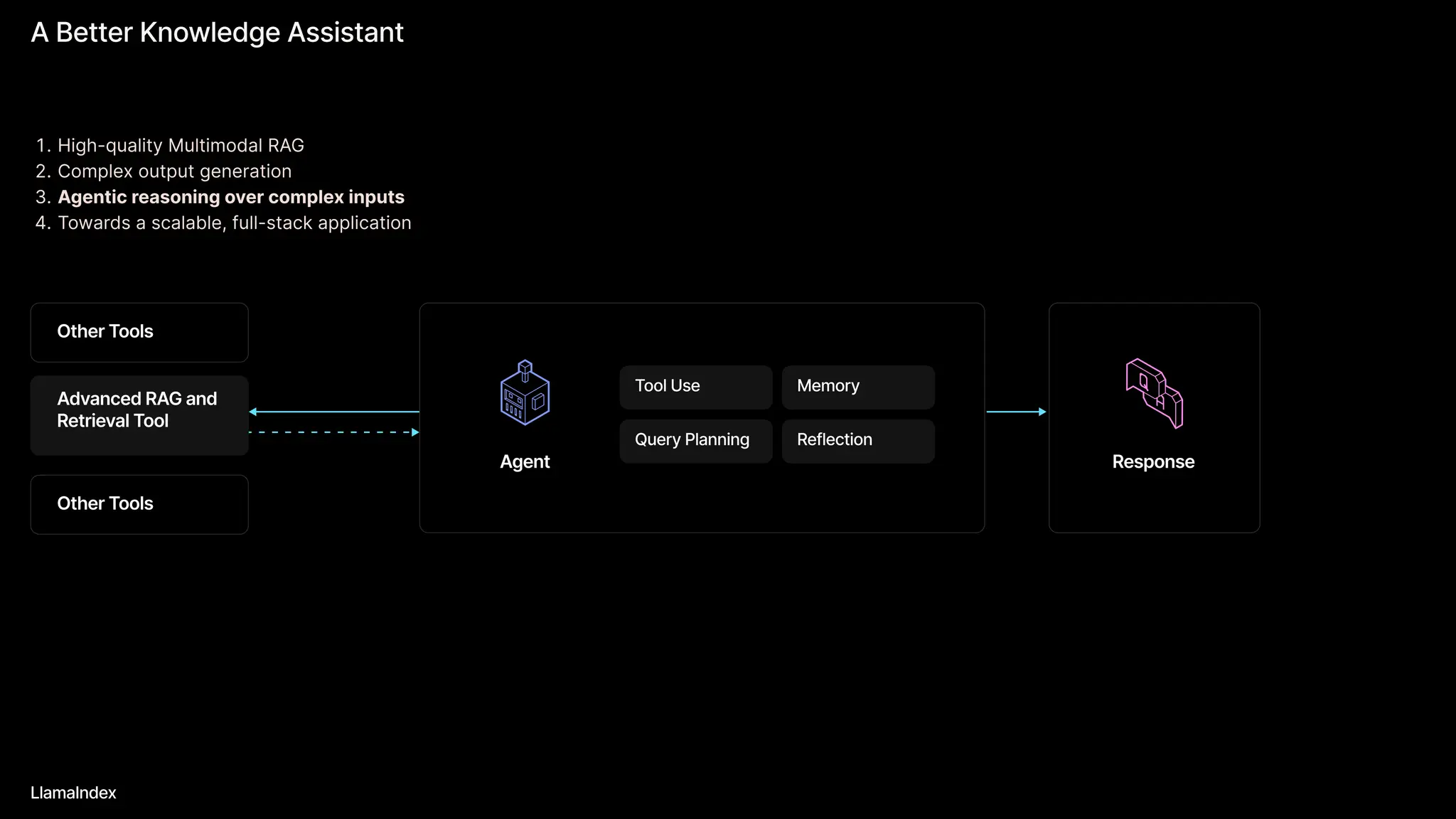Click the pink Response chat bubbles icon
The width and height of the screenshot is (1456, 819).
1153,393
